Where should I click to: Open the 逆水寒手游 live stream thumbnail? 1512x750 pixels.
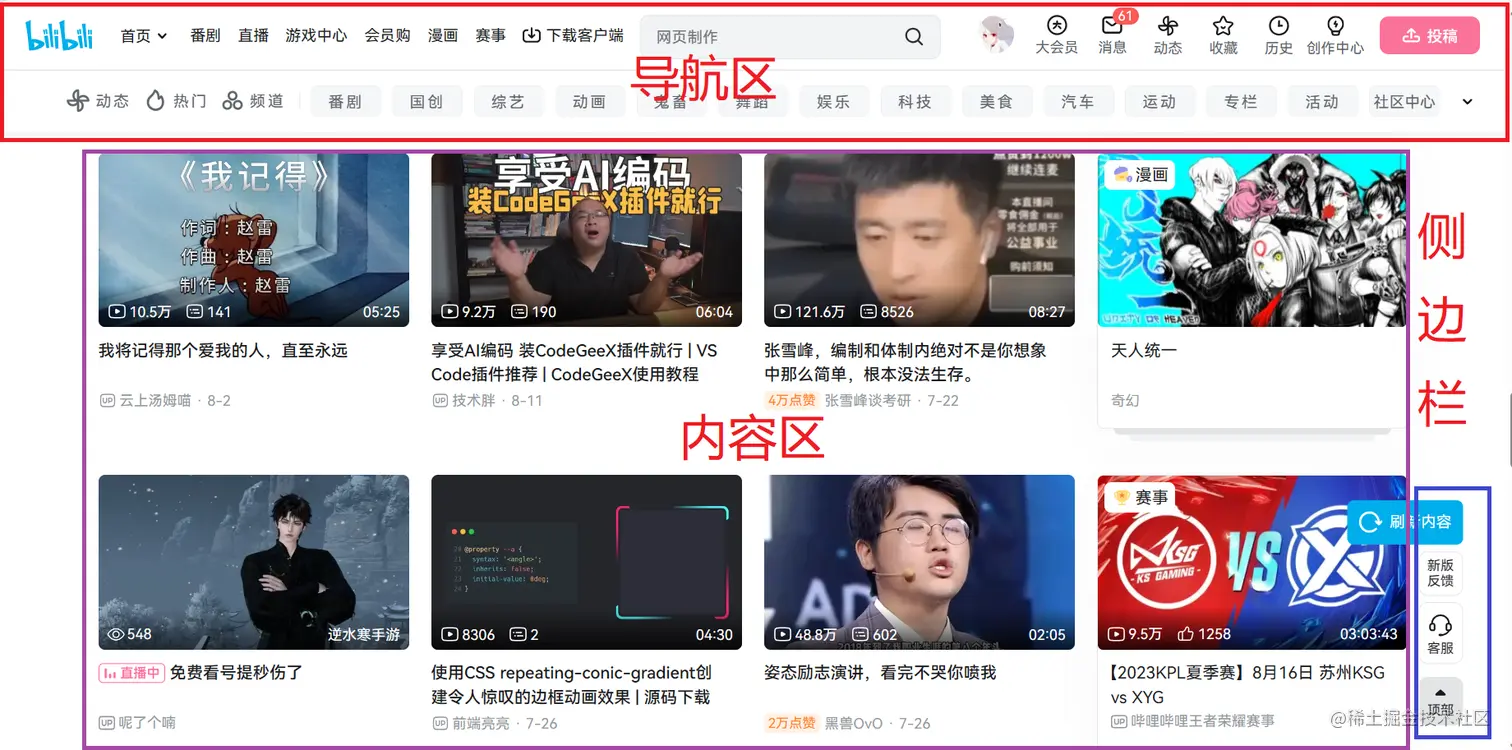pyautogui.click(x=254, y=562)
